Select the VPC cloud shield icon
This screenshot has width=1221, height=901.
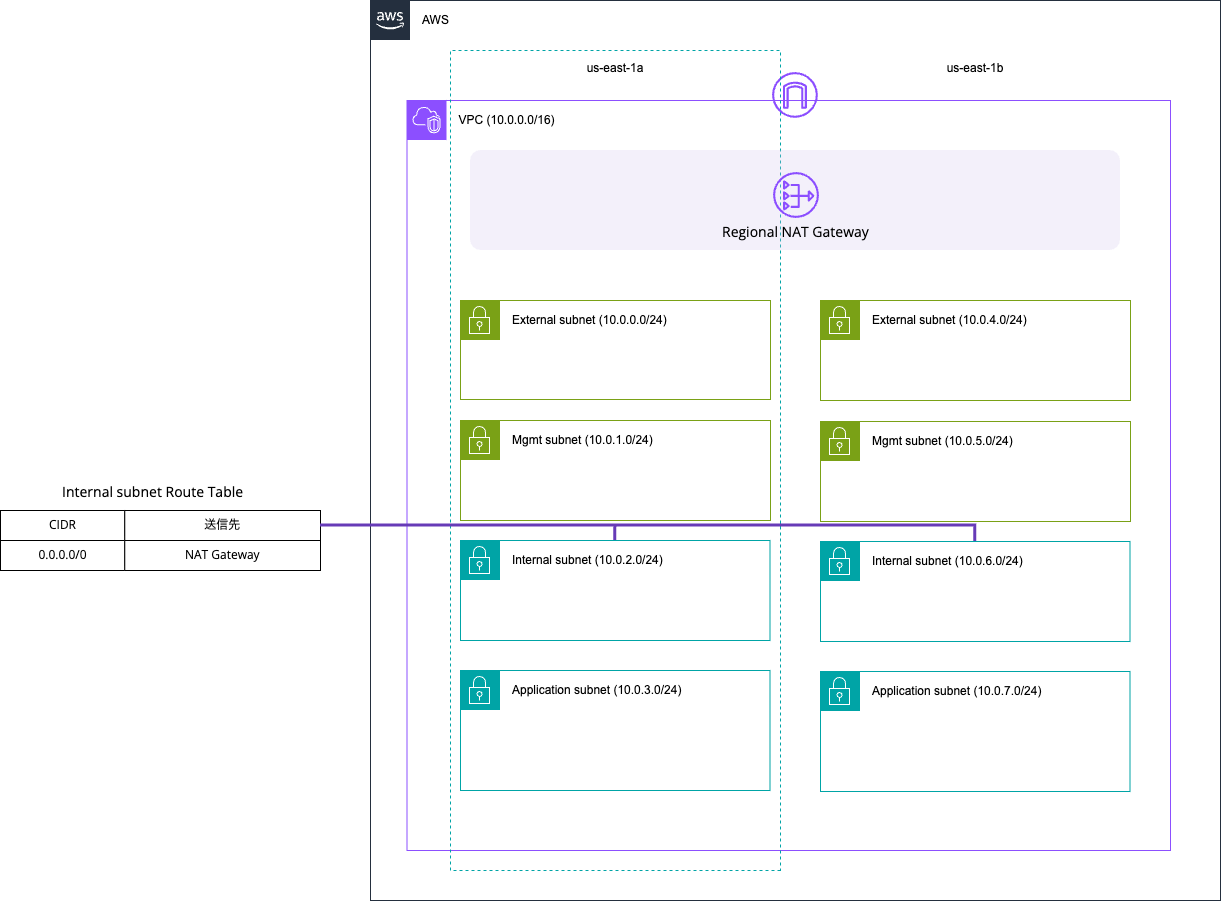[427, 120]
